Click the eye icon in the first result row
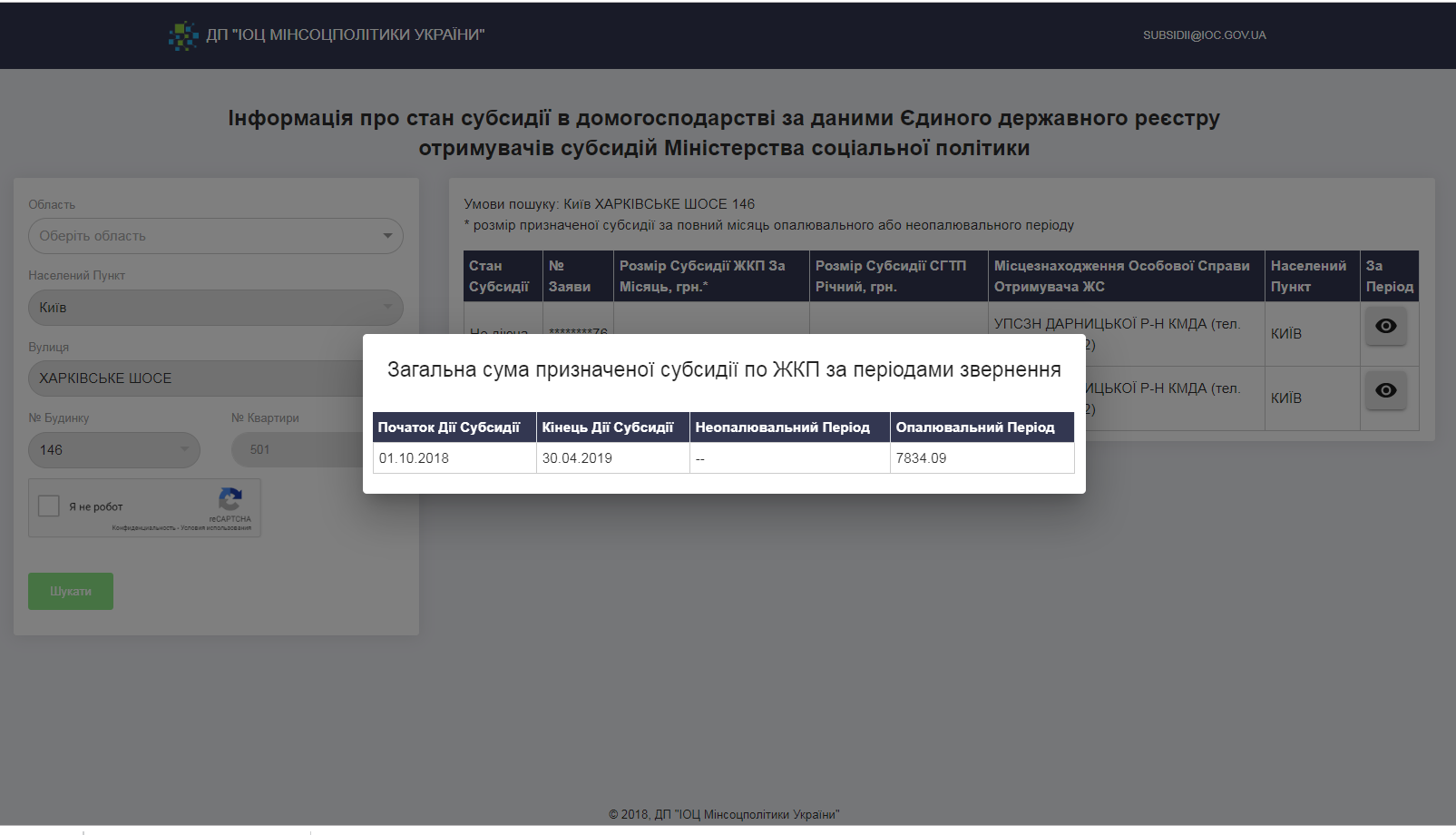1456x835 pixels. click(x=1385, y=326)
